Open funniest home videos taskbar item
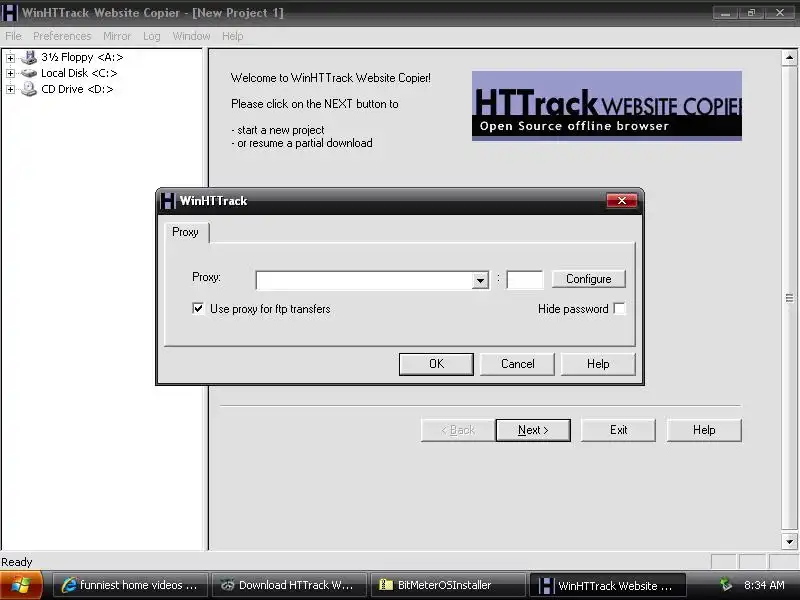 (130, 585)
